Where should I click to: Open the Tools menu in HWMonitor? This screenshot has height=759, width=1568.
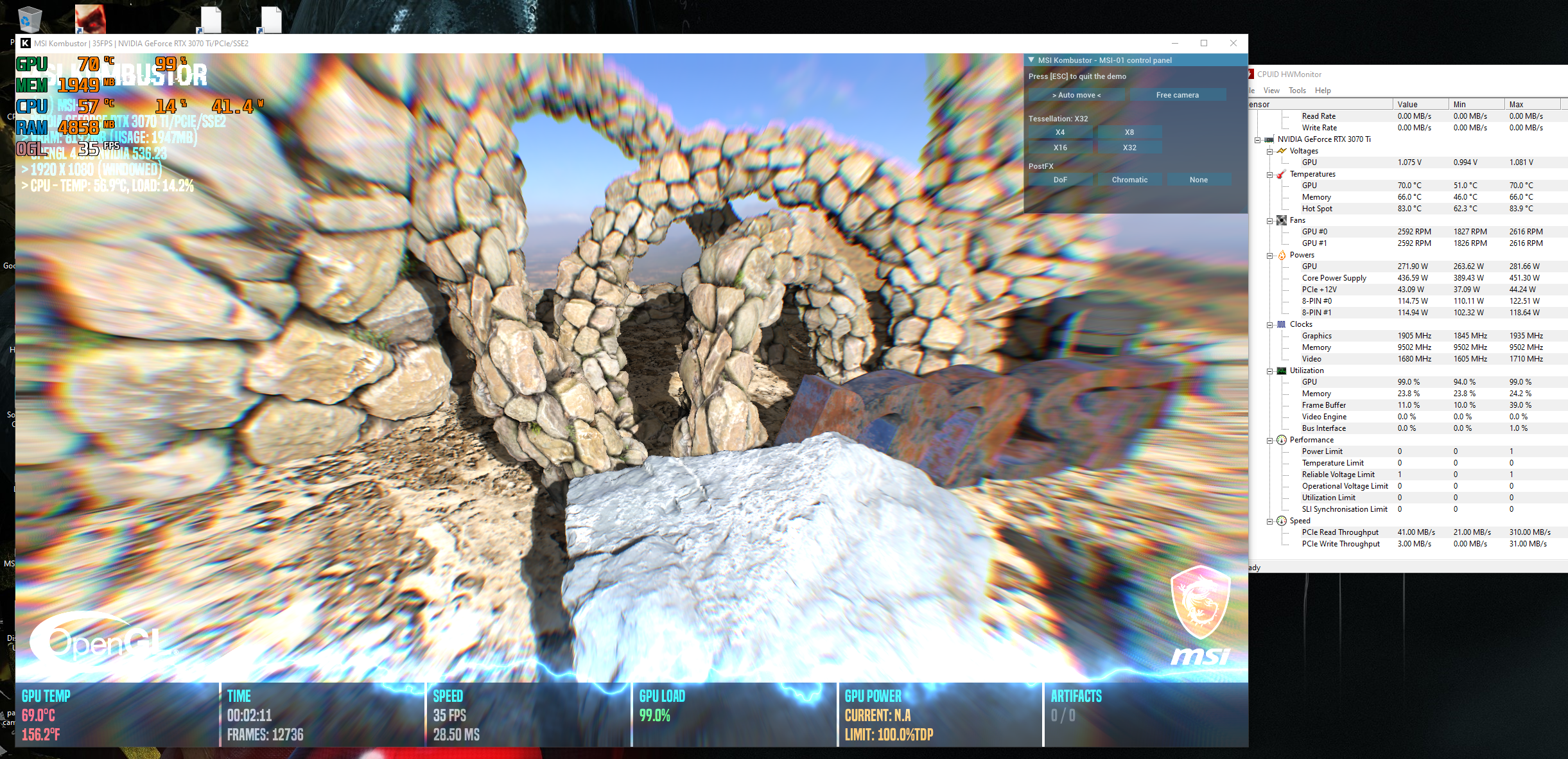(1297, 91)
